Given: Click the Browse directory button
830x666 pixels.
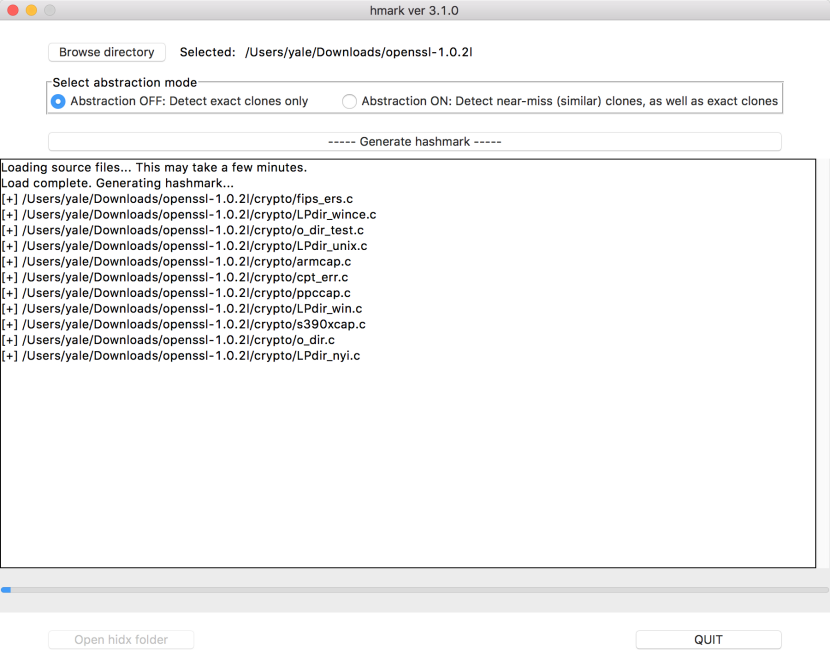Looking at the screenshot, I should pyautogui.click(x=106, y=52).
